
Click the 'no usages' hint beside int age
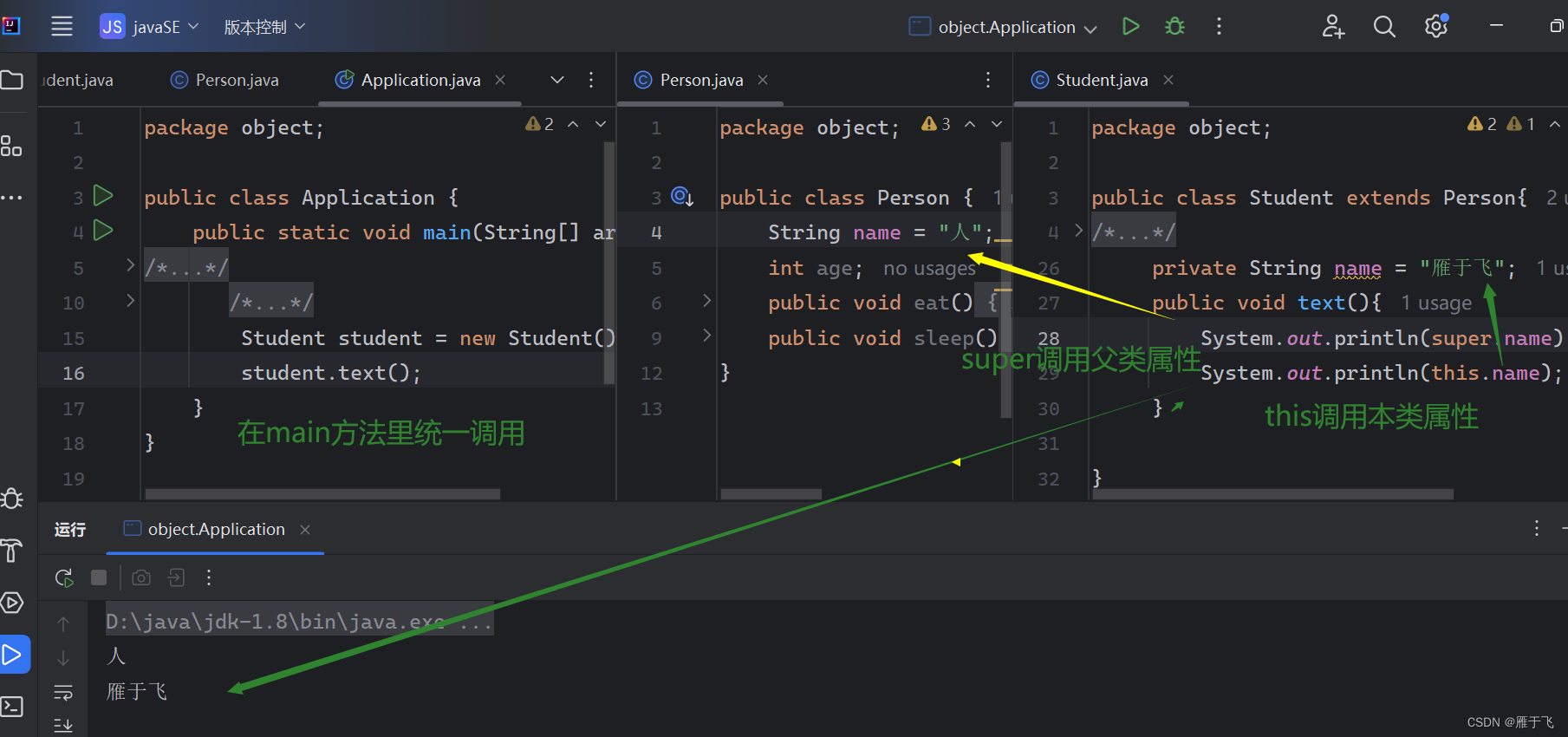click(x=929, y=269)
